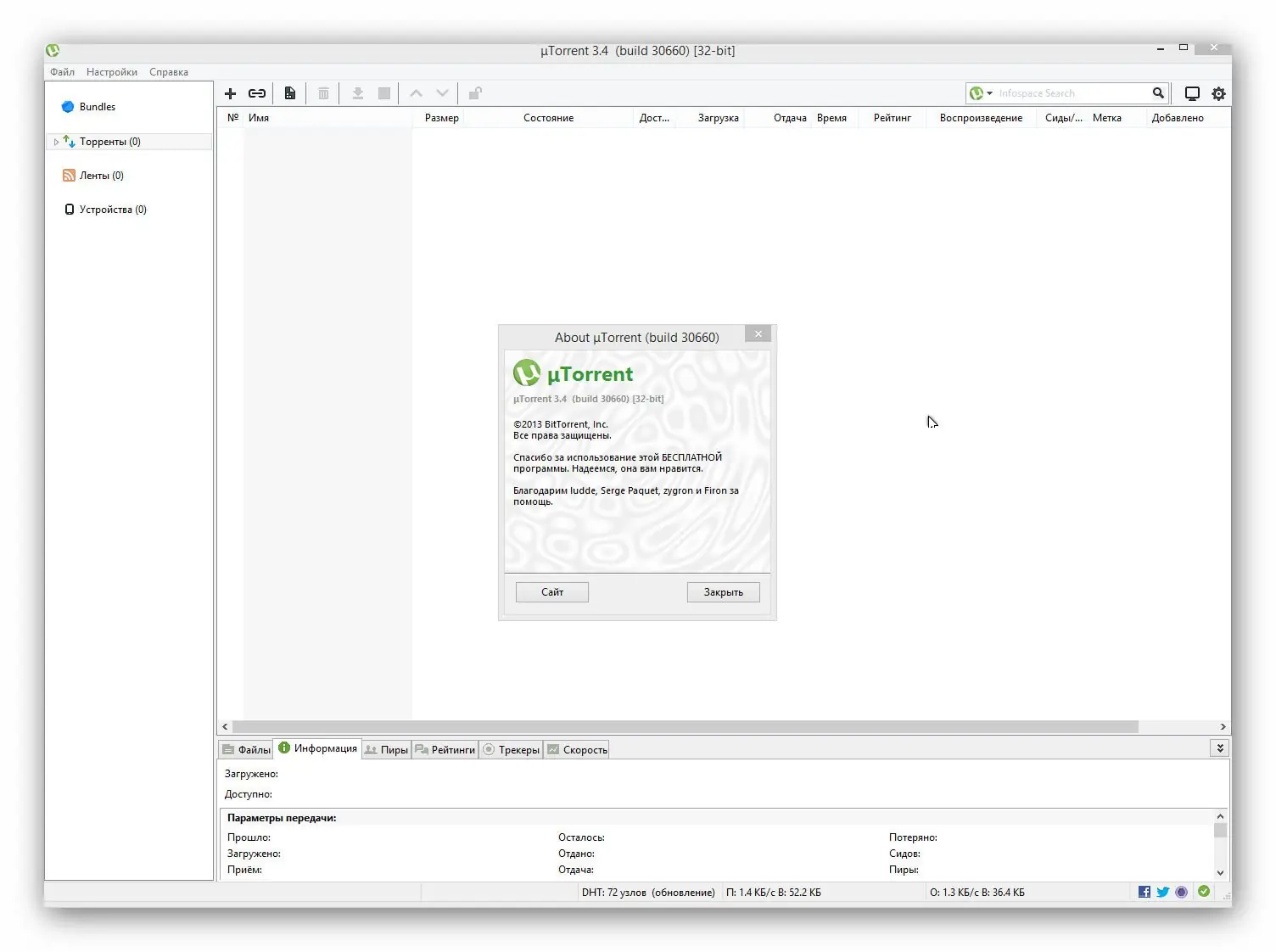Minimize the µTorrent main window
Screen dimensions: 1276x952
pyautogui.click(x=1160, y=50)
